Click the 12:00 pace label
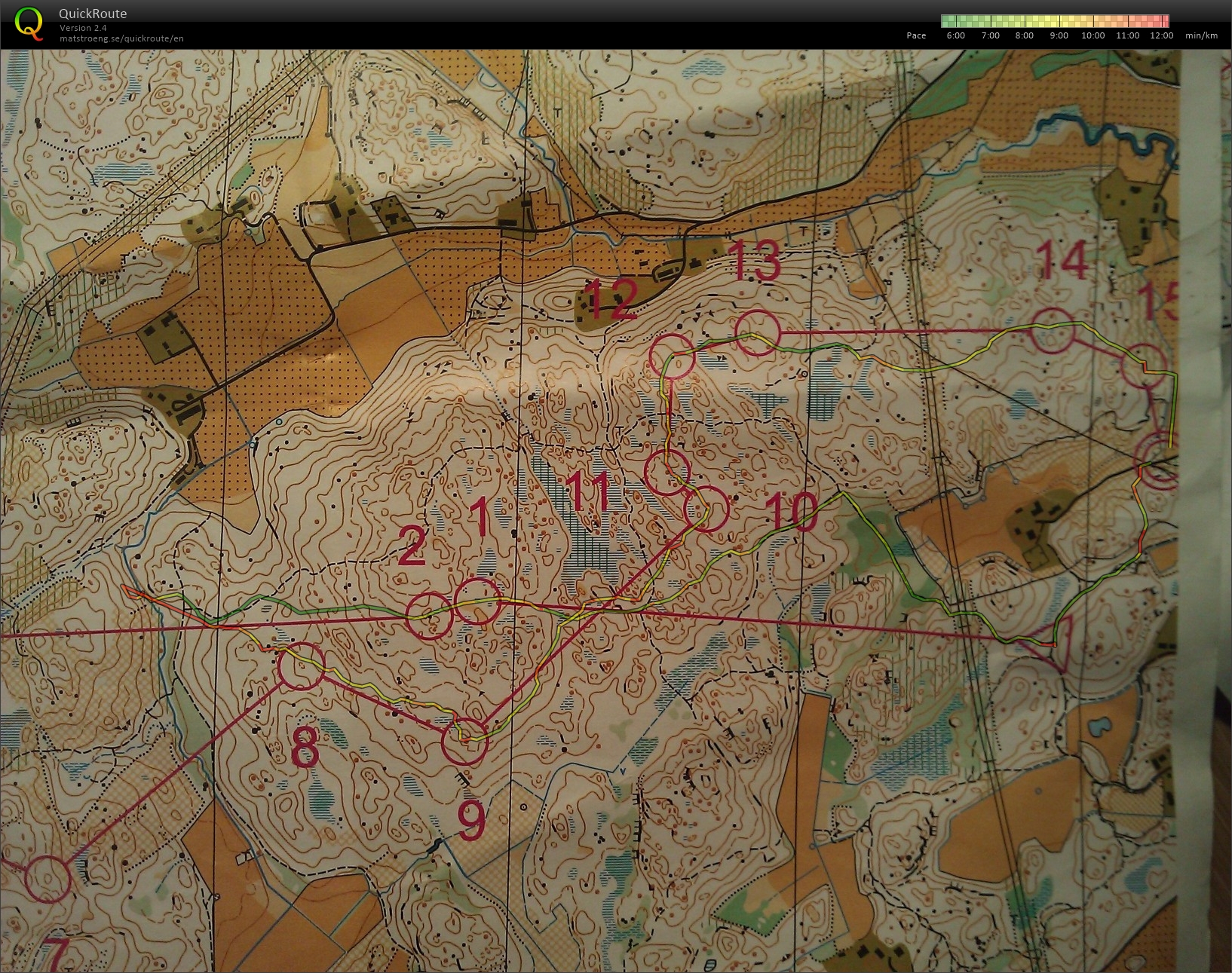Viewport: 1232px width, 973px height. point(1161,35)
